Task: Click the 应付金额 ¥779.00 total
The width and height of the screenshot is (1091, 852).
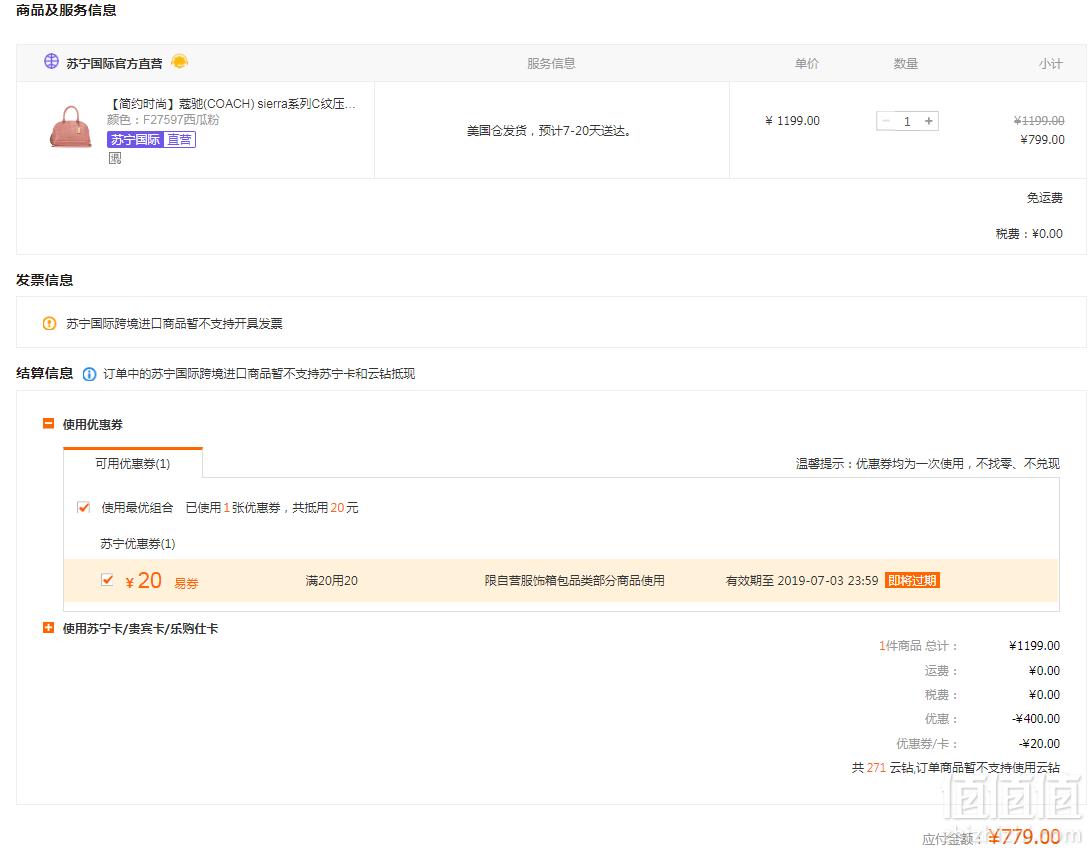Action: 992,837
